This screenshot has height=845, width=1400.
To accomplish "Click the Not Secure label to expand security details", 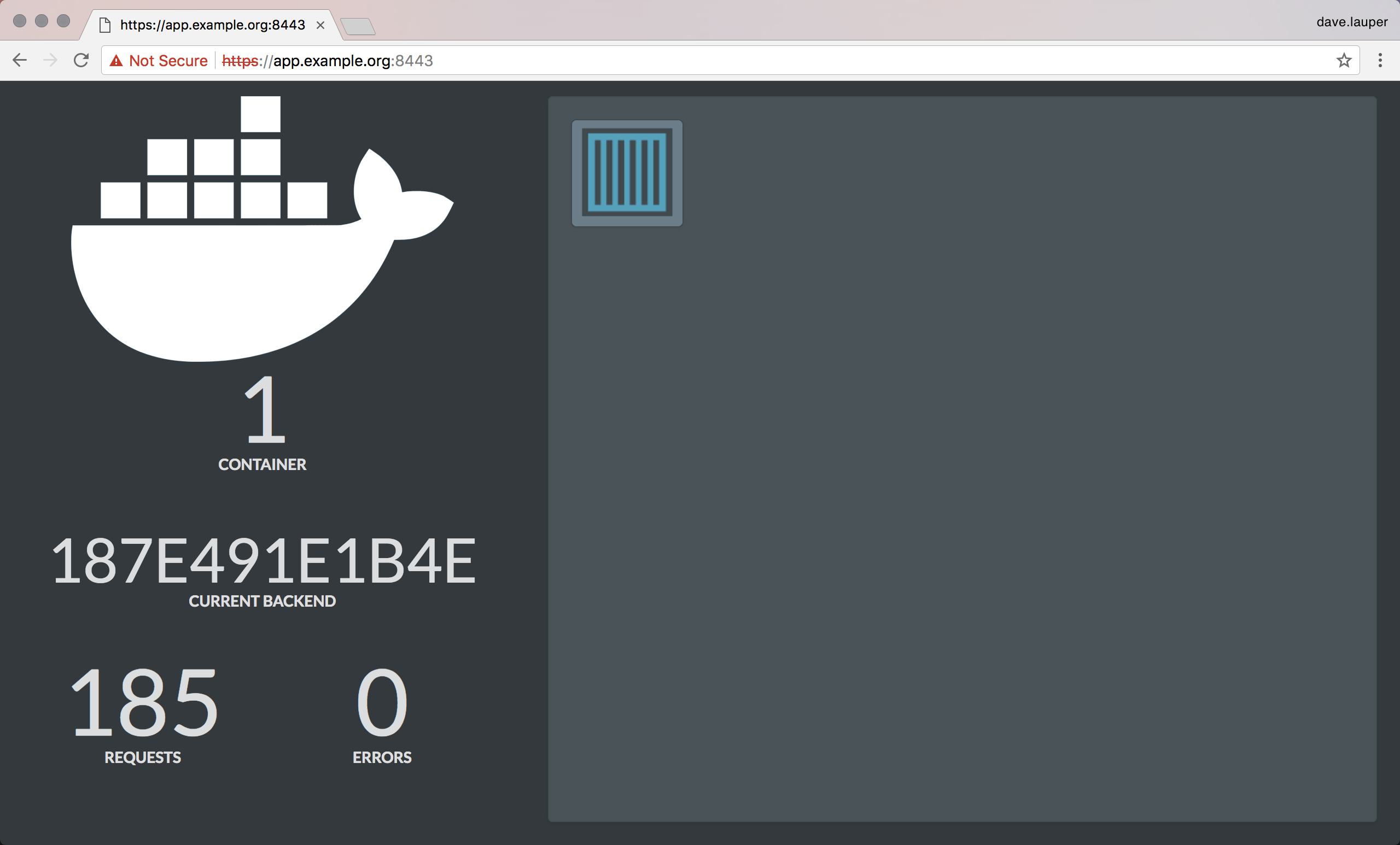I will [x=167, y=60].
